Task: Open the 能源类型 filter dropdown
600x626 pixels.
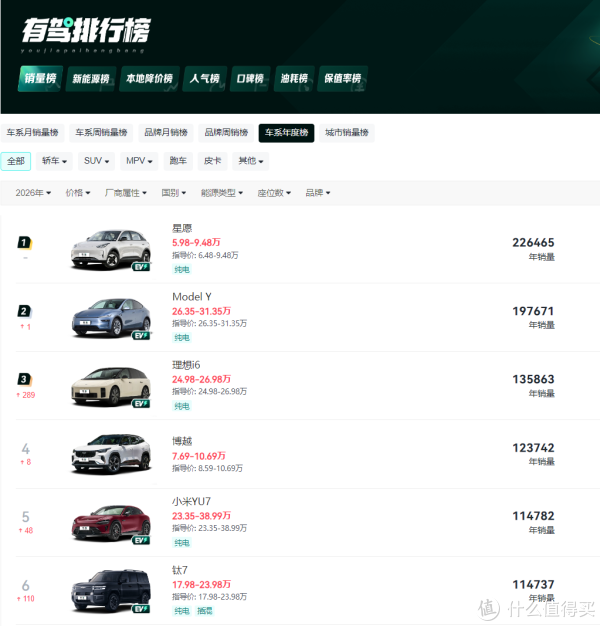Action: coord(222,193)
